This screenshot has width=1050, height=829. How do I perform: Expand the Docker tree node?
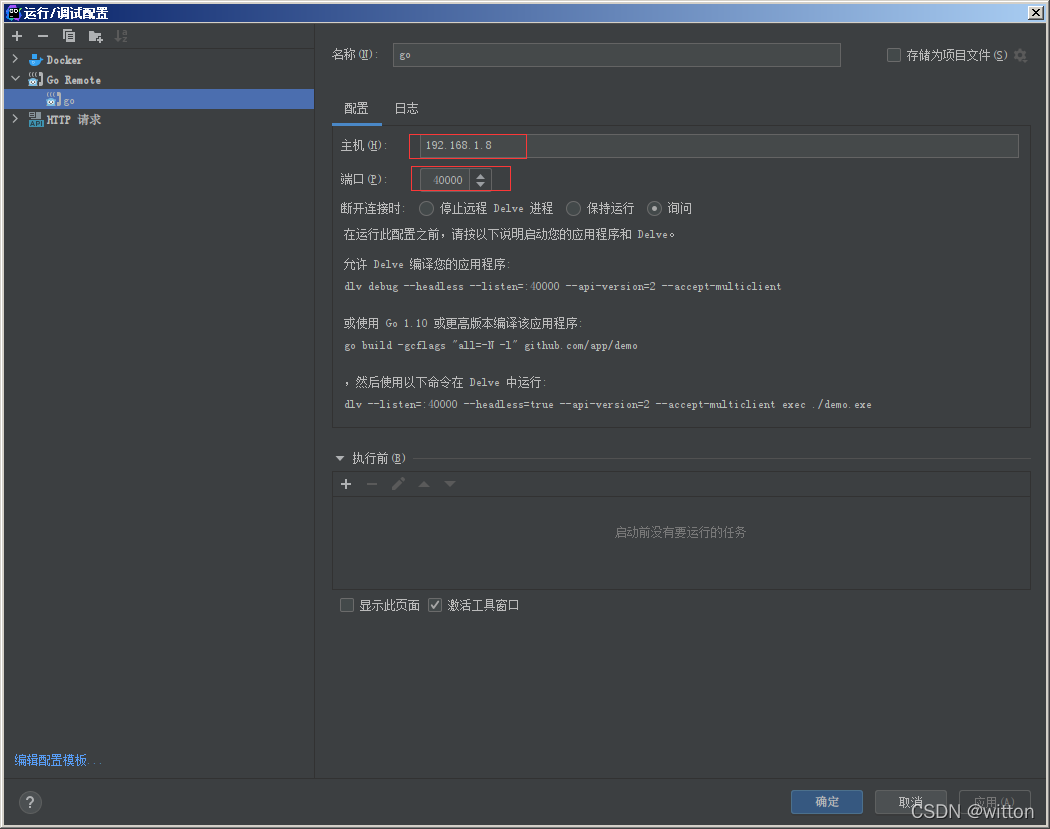15,60
